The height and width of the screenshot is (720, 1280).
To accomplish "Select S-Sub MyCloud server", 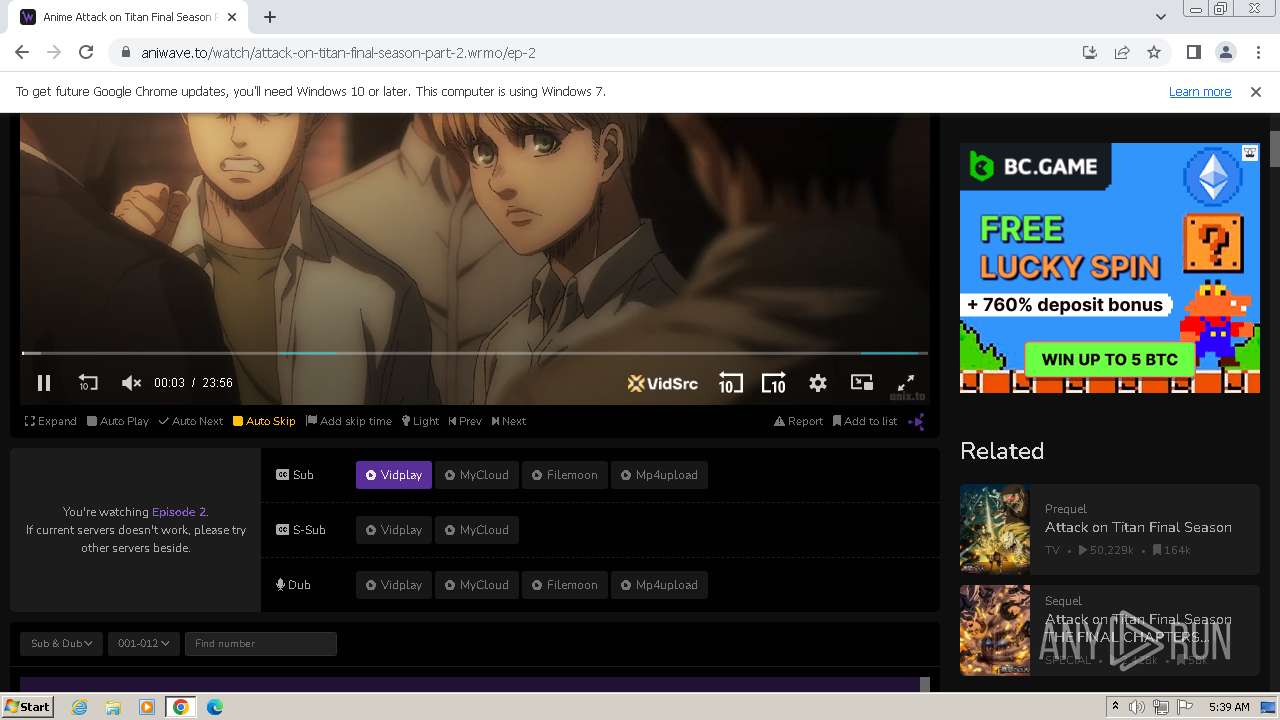I will click(477, 530).
